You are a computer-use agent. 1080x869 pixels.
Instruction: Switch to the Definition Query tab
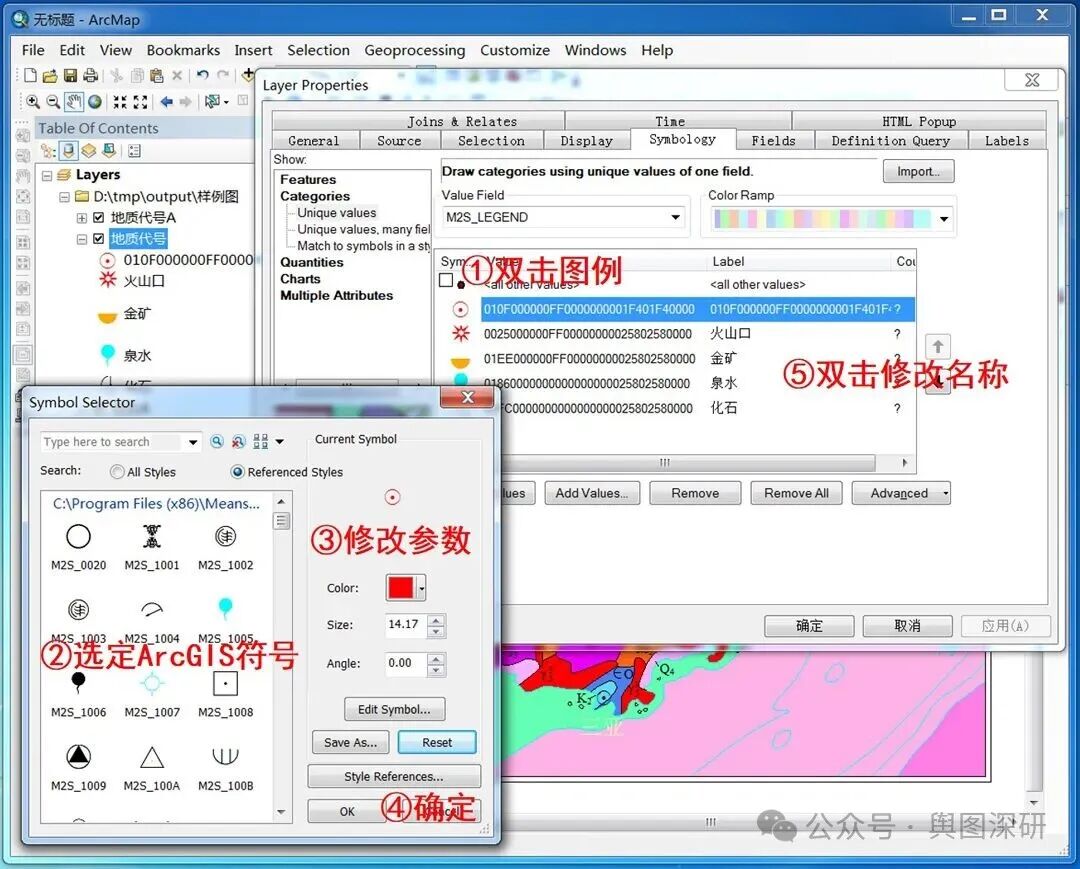click(890, 141)
